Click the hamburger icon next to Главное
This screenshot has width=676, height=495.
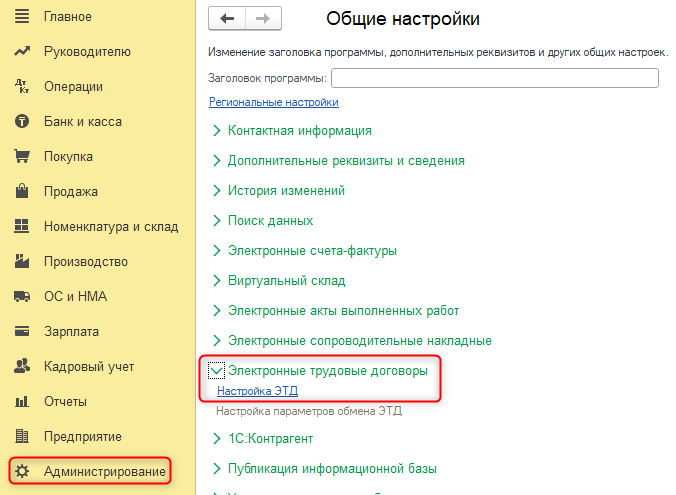tap(22, 17)
